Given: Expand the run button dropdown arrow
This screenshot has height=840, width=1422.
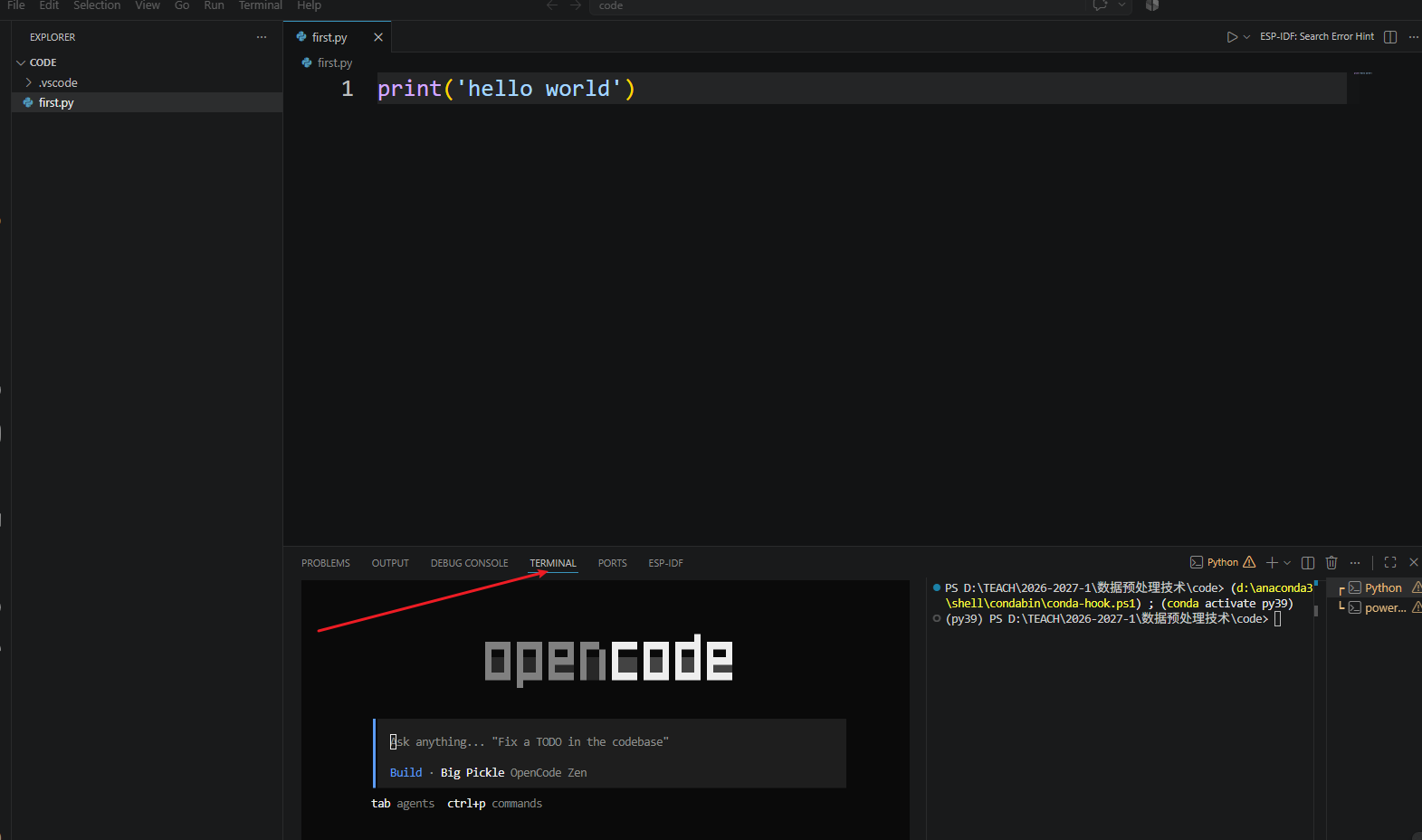Looking at the screenshot, I should 1246,37.
